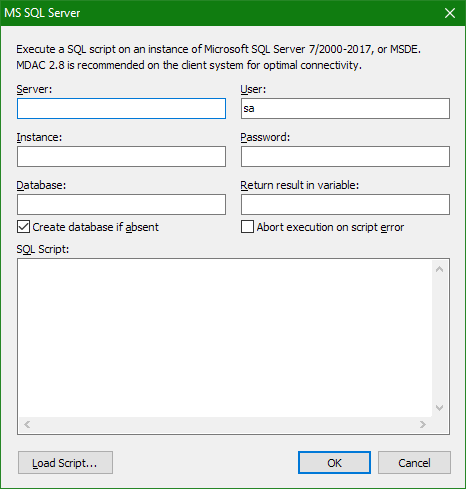Viewport: 466px width, 489px height.
Task: Focus the Instance text box
Action: tap(121, 156)
